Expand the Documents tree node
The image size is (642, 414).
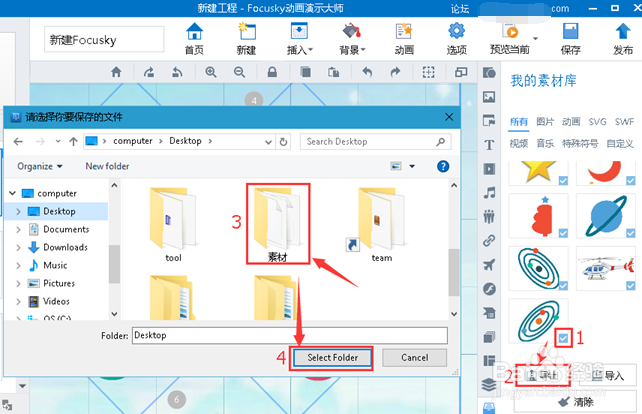[x=18, y=230]
